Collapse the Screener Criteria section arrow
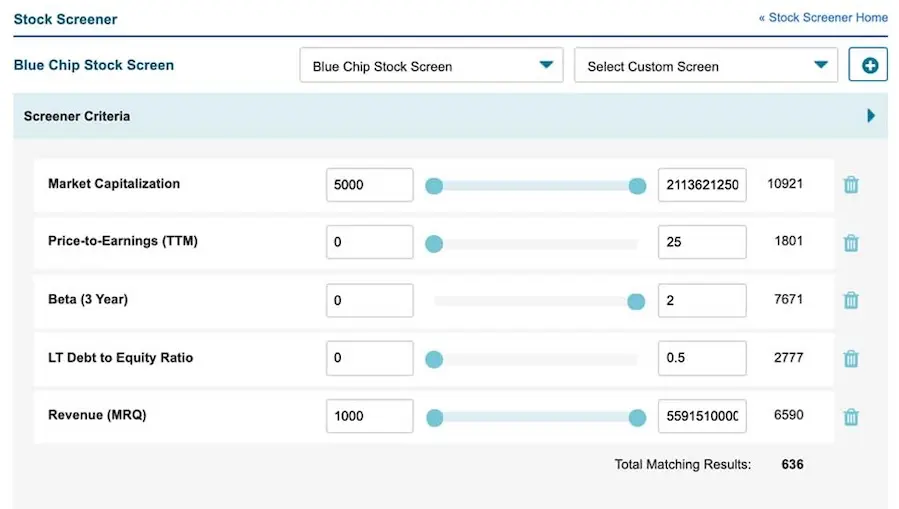The image size is (899, 509). [871, 116]
